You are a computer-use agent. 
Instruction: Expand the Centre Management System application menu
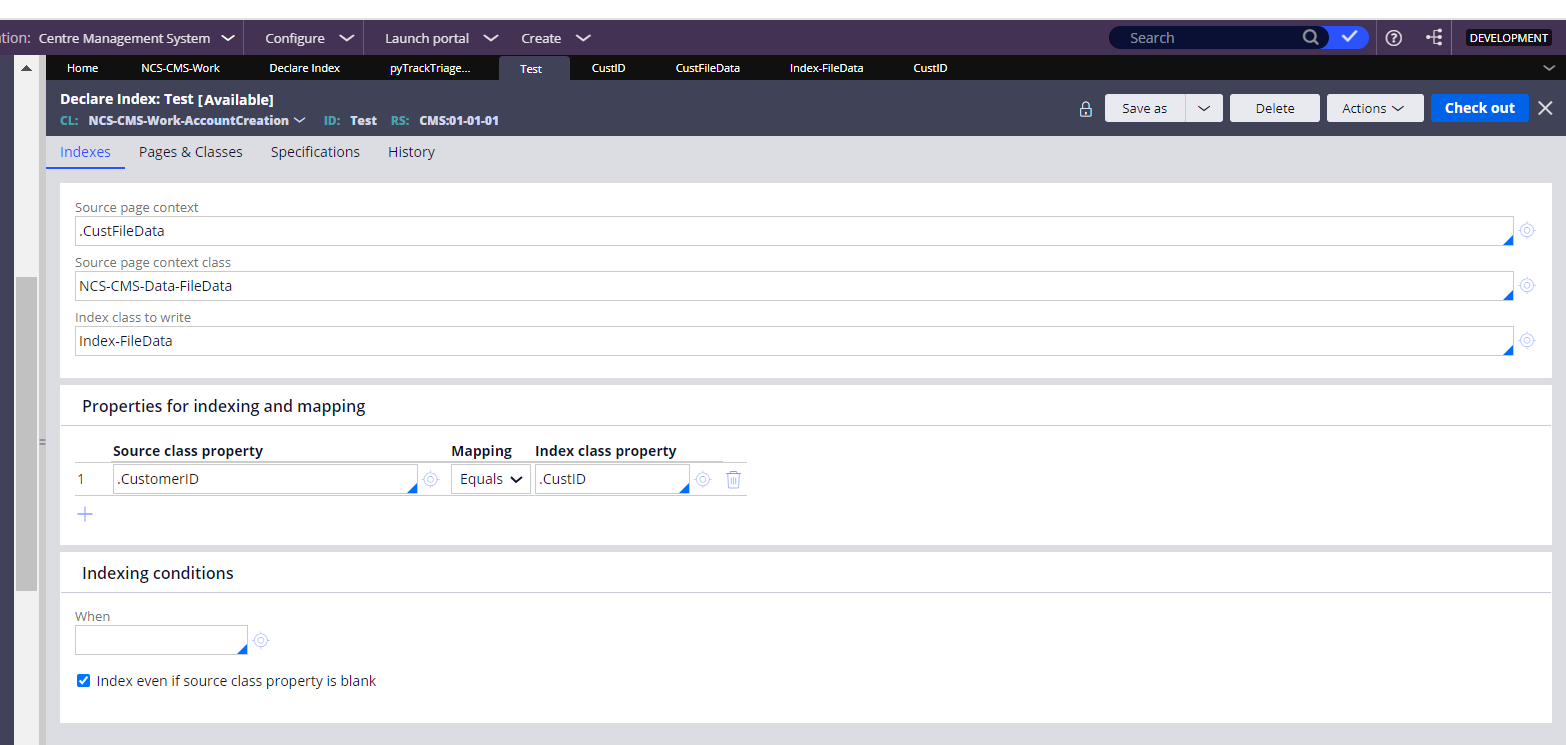pos(138,38)
